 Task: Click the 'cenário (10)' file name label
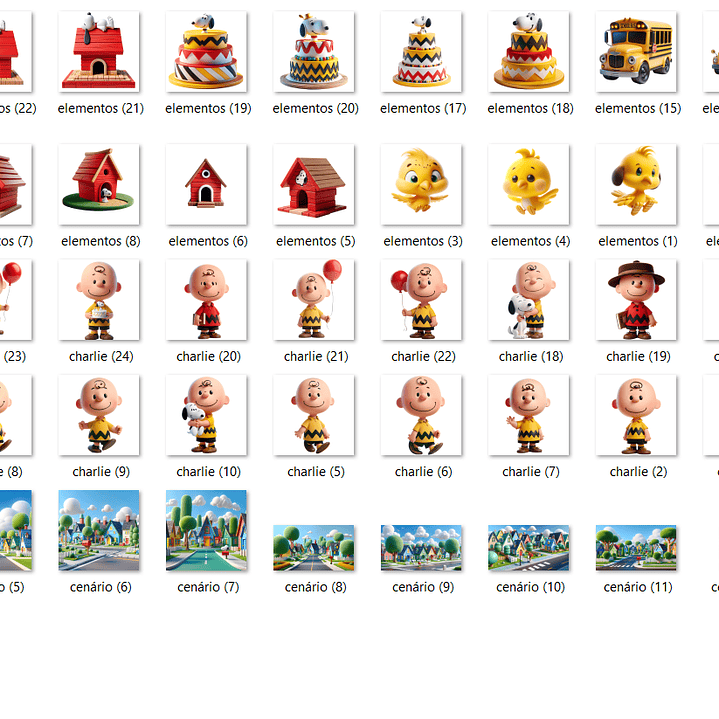click(530, 587)
